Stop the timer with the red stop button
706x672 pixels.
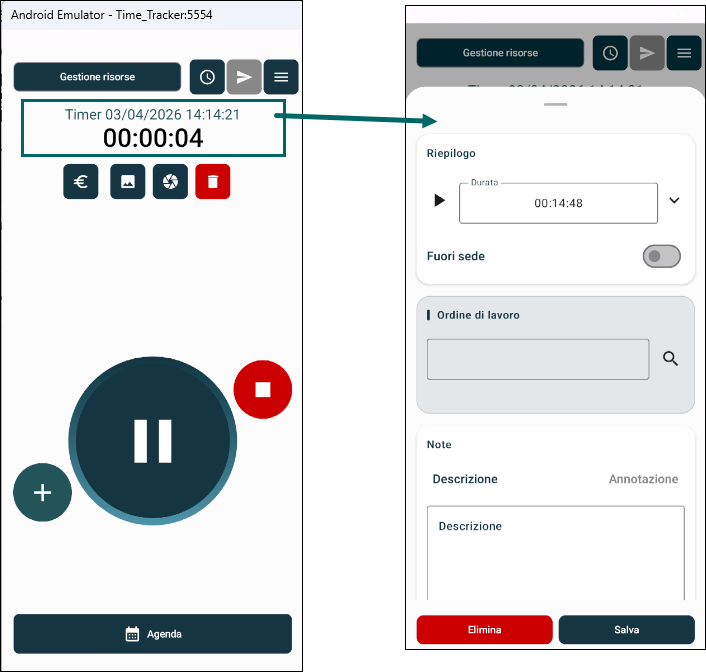(x=263, y=390)
